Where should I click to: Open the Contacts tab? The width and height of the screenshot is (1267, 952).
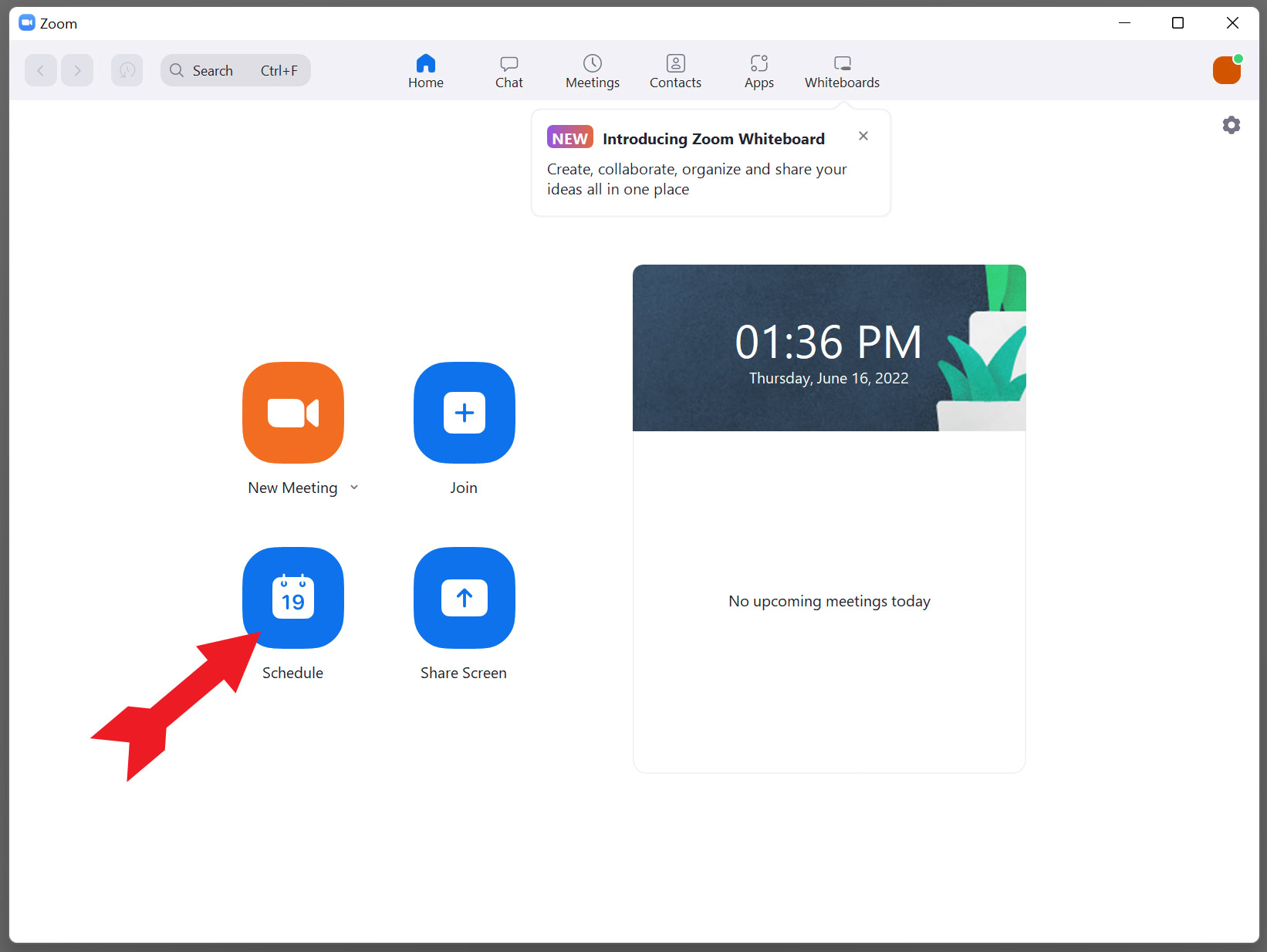click(x=676, y=71)
